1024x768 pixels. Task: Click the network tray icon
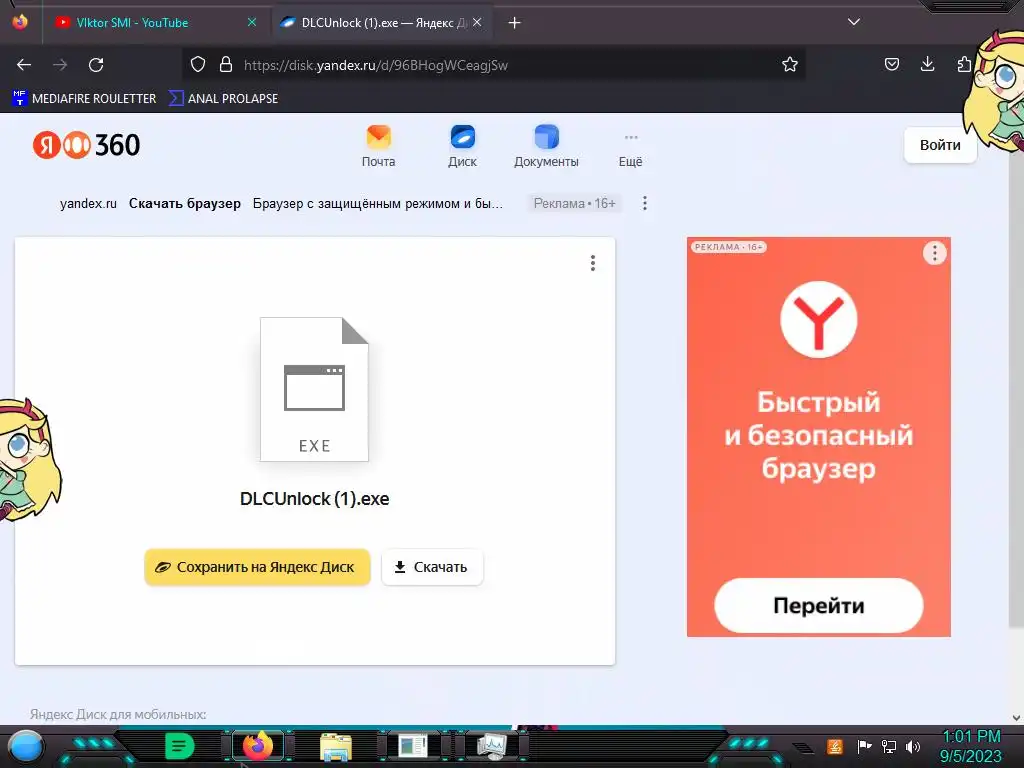pyautogui.click(x=889, y=746)
